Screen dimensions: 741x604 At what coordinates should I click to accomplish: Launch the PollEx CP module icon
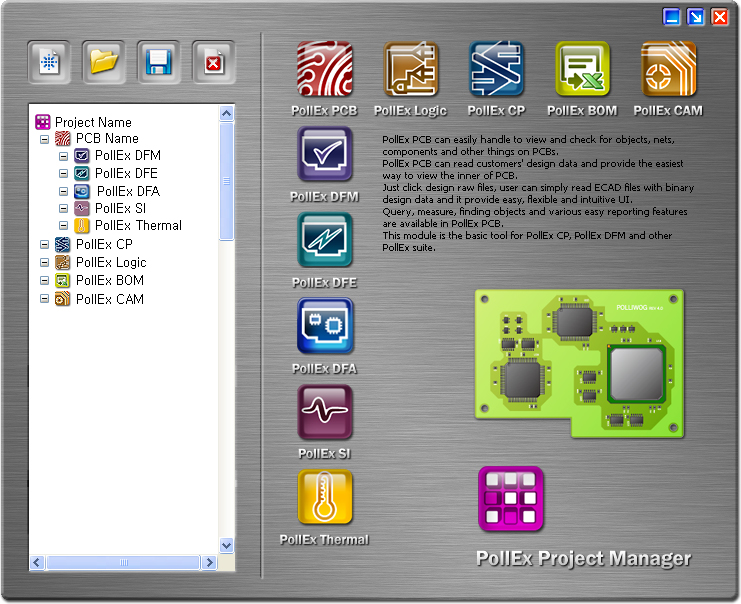[x=496, y=69]
